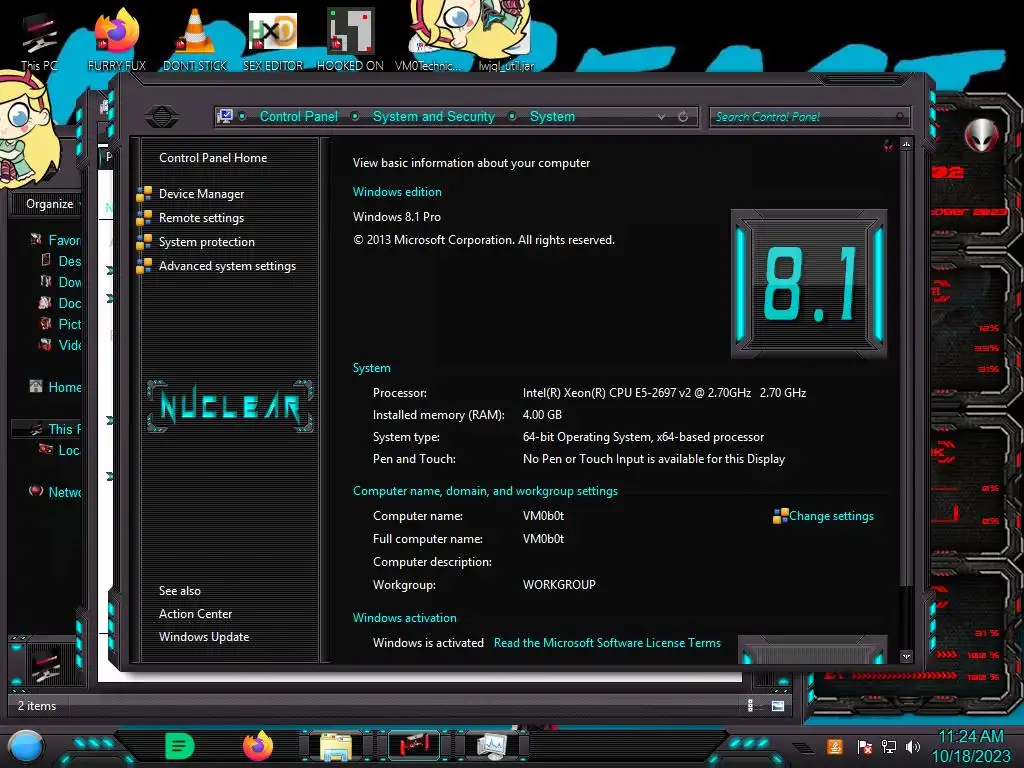Open DONT STICK VLC desktop shortcut
Image resolution: width=1024 pixels, height=768 pixels.
pos(195,39)
